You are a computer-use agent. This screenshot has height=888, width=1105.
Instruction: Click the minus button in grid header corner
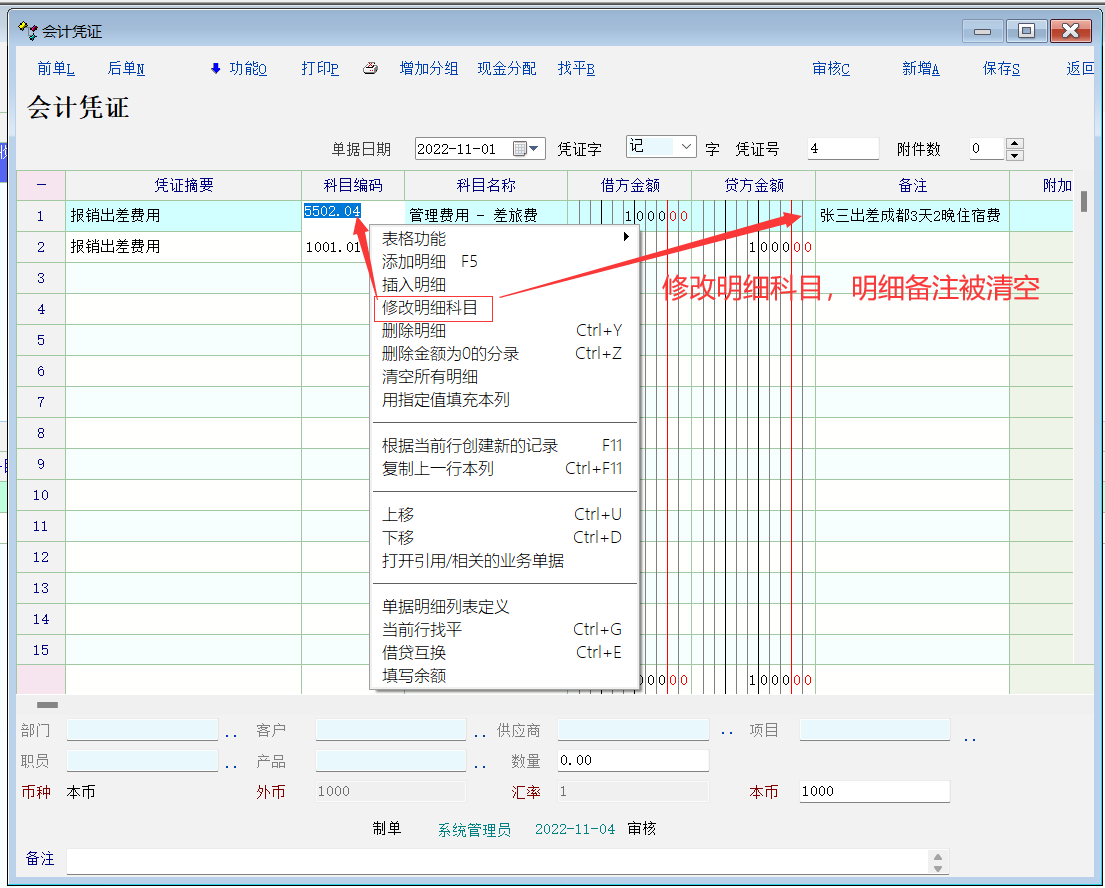(x=41, y=185)
